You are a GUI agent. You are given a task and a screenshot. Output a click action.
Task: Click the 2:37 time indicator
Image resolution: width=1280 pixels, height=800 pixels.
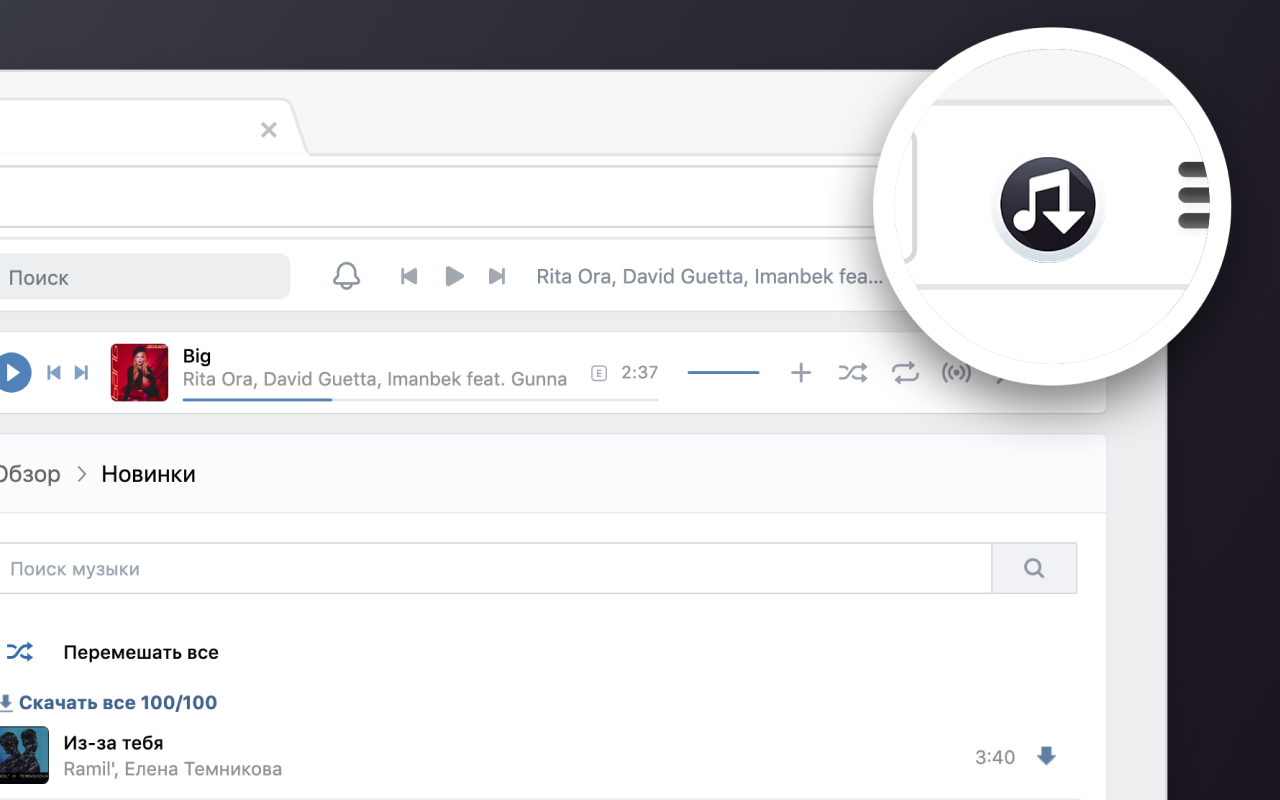[x=640, y=373]
